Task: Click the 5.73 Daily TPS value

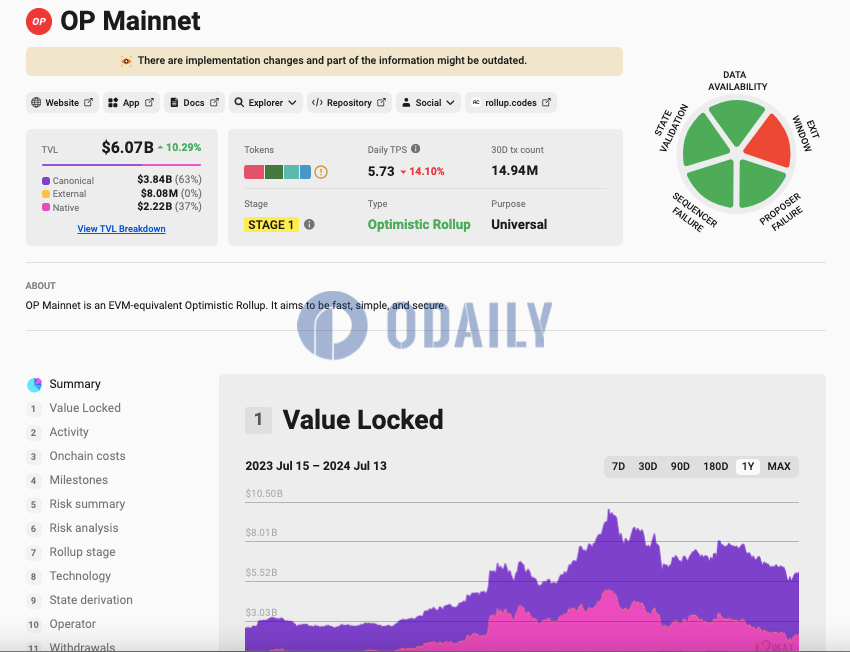Action: point(381,171)
